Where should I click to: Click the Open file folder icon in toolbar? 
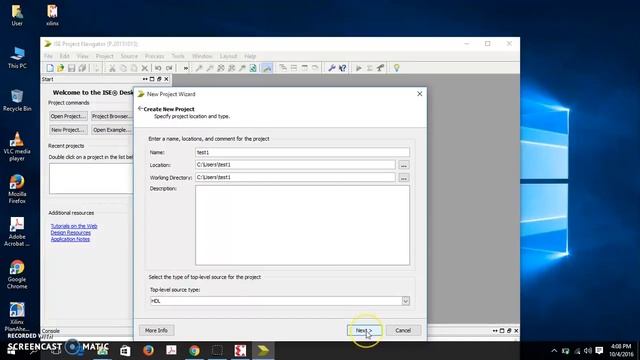point(60,68)
